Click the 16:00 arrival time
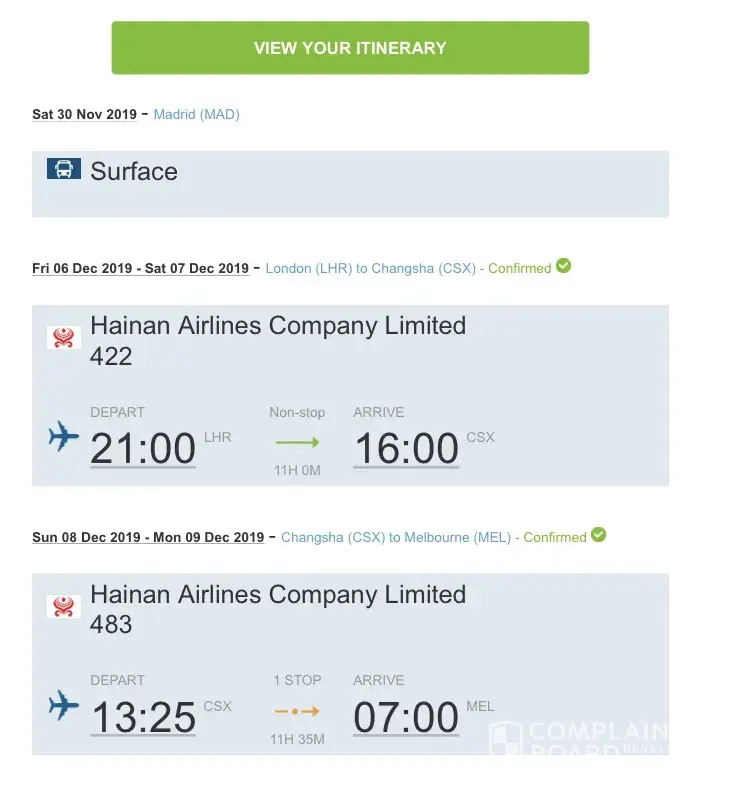The width and height of the screenshot is (750, 785). 406,448
